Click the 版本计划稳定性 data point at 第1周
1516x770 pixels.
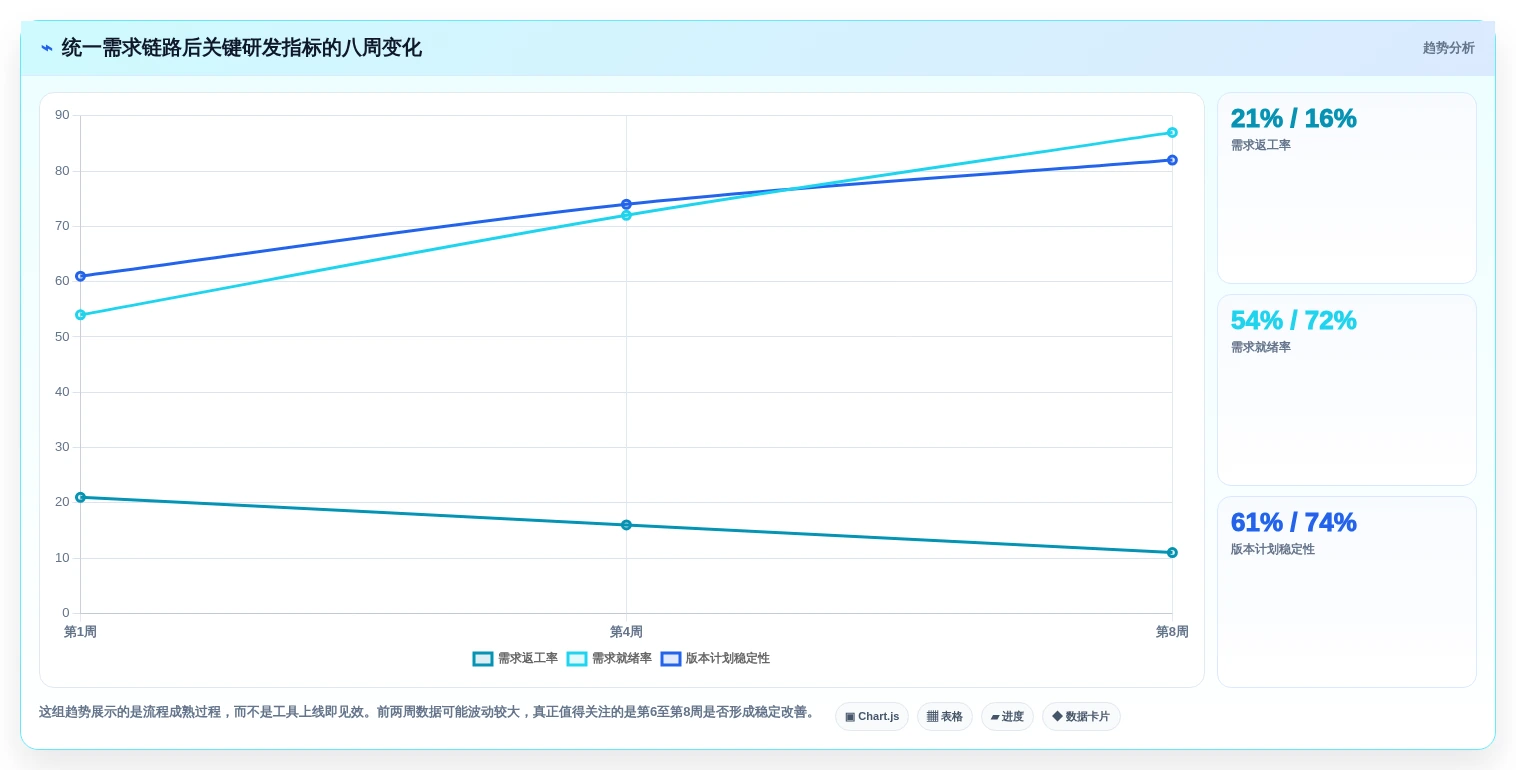(x=80, y=276)
